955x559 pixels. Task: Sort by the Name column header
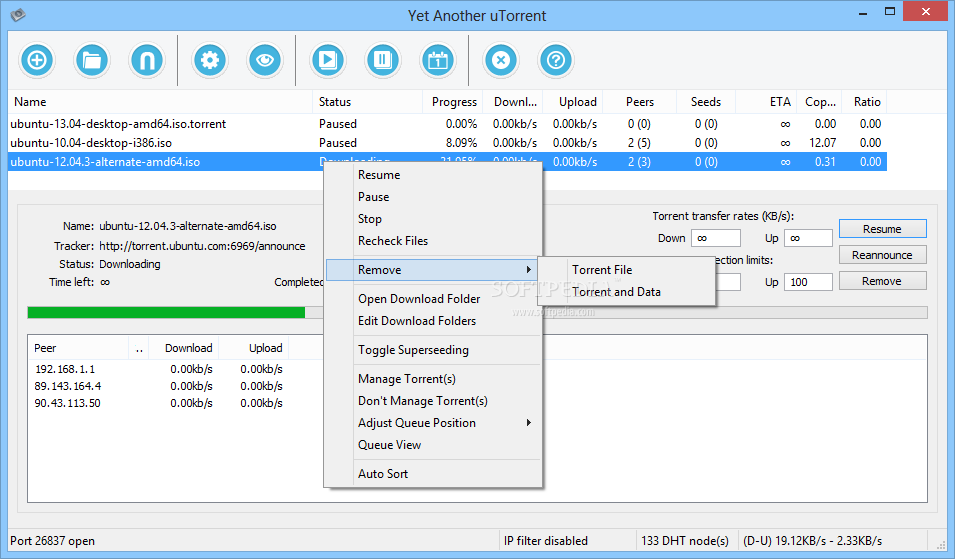160,102
